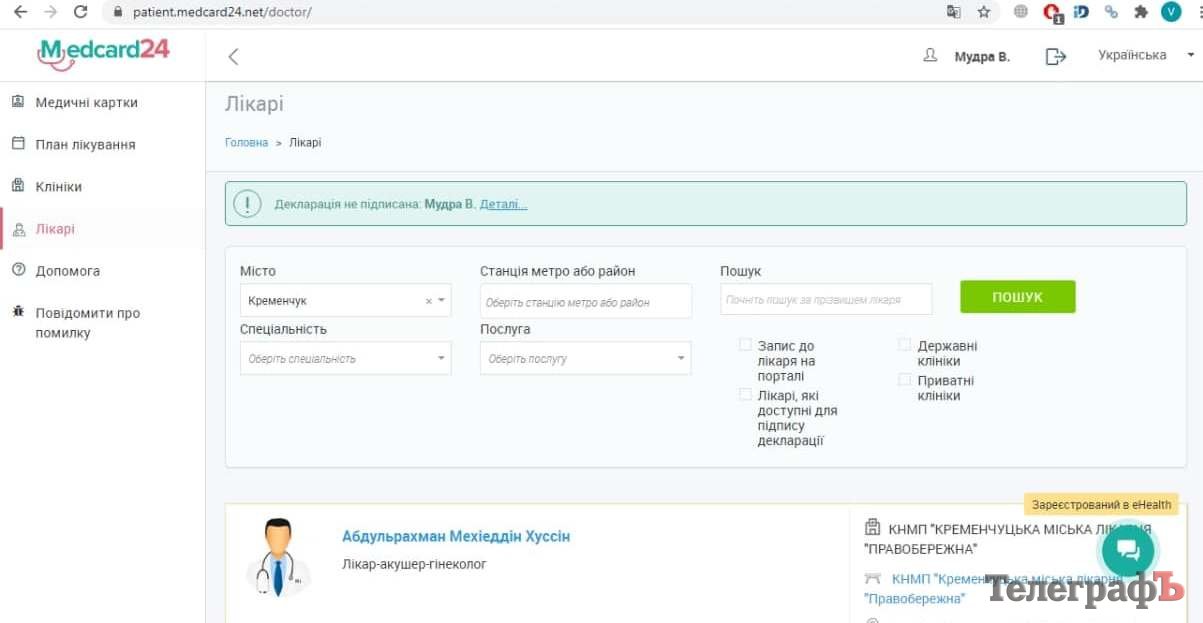Image resolution: width=1203 pixels, height=623 pixels.
Task: Open 'Медичні картки' in the sidebar
Action: [86, 103]
